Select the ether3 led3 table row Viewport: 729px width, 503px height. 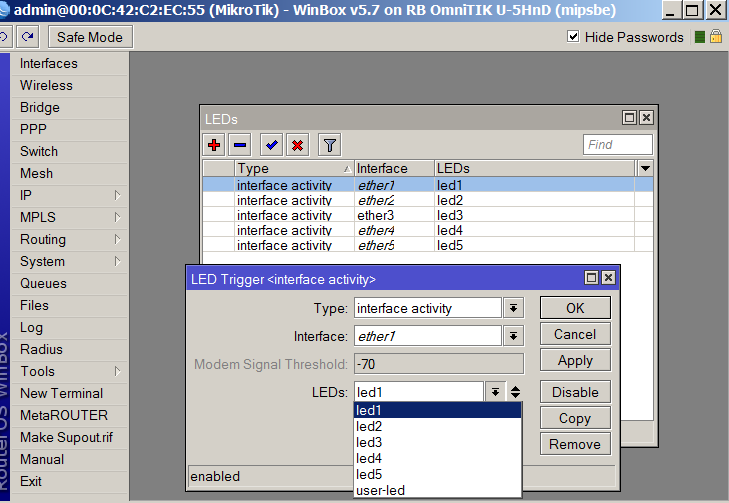click(x=428, y=215)
